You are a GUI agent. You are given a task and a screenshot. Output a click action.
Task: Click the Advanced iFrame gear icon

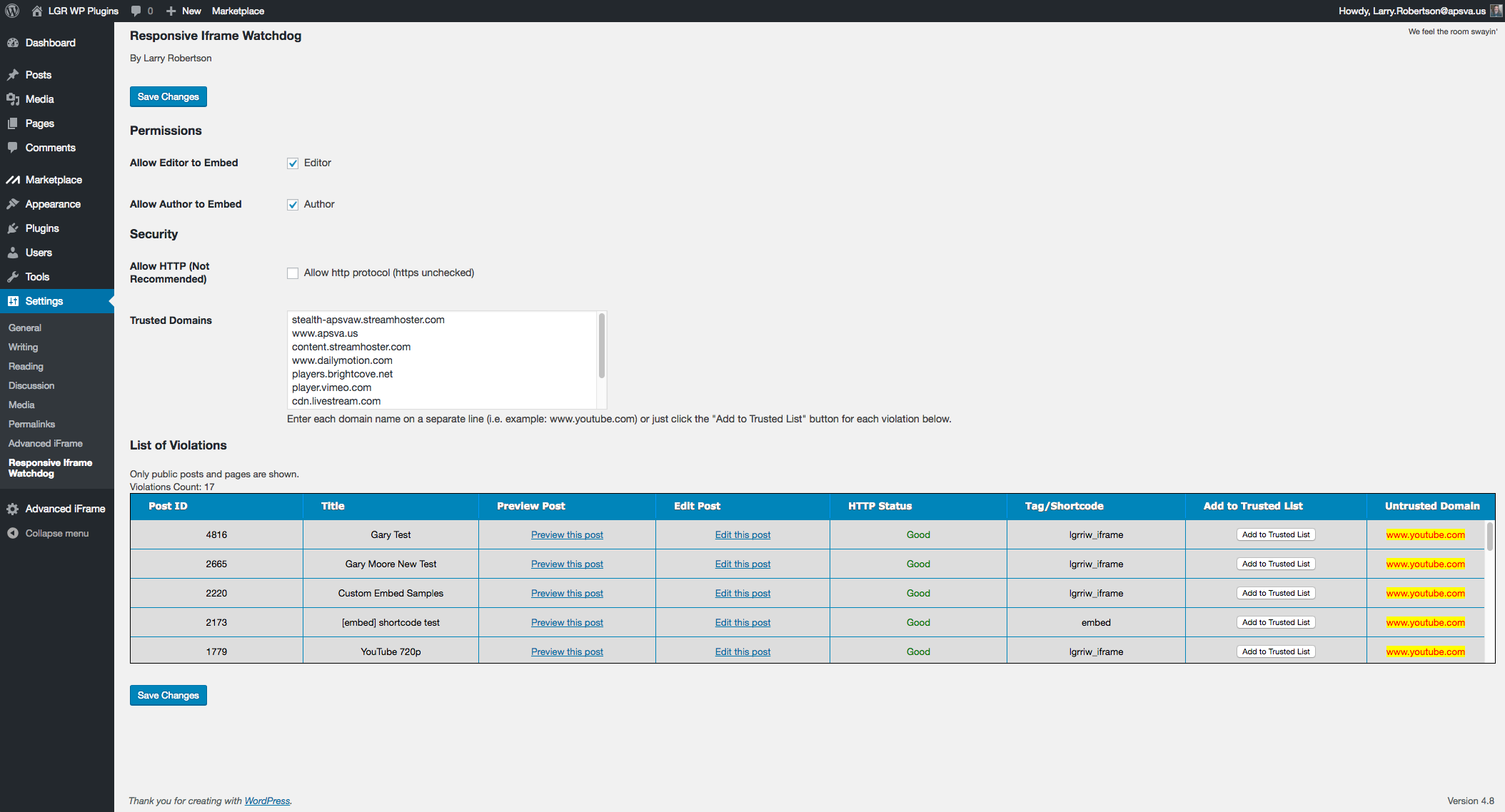point(13,509)
